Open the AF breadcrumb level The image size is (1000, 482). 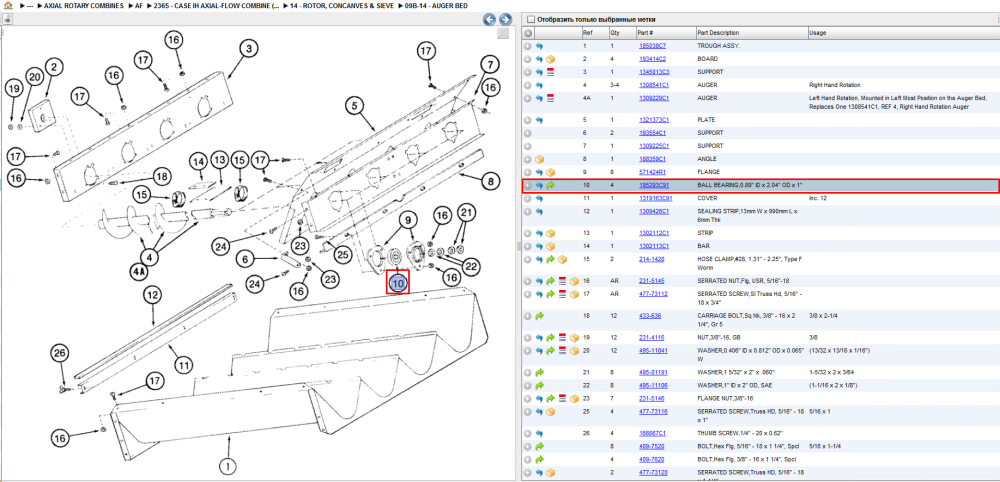pyautogui.click(x=138, y=5)
